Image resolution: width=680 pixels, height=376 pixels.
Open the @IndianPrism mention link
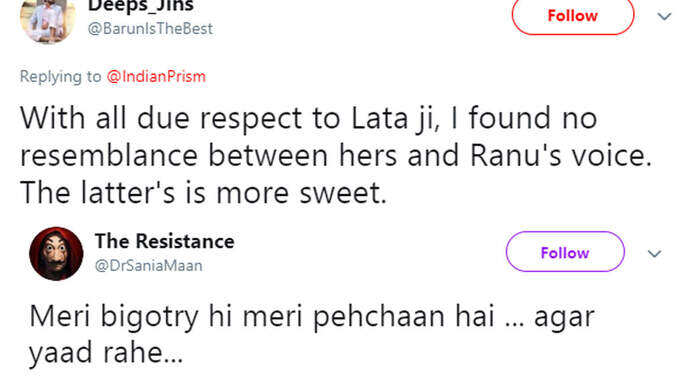point(156,77)
